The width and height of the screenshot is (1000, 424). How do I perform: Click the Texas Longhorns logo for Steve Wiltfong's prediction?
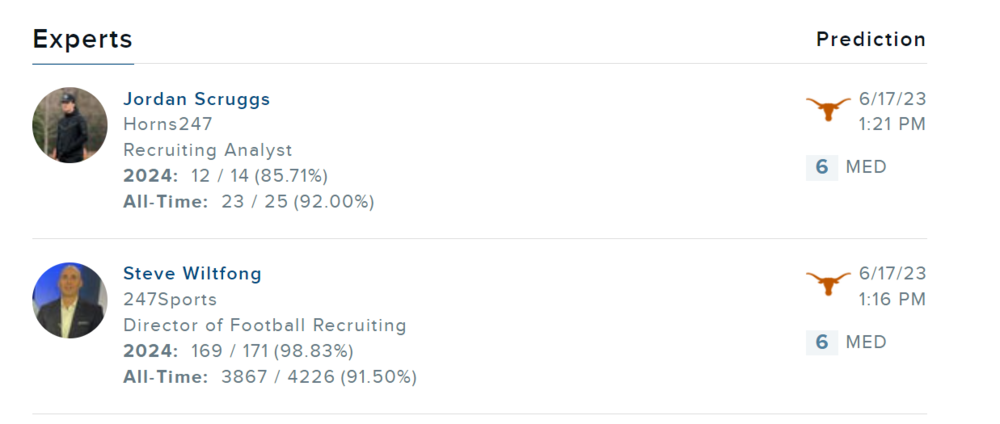click(x=828, y=283)
